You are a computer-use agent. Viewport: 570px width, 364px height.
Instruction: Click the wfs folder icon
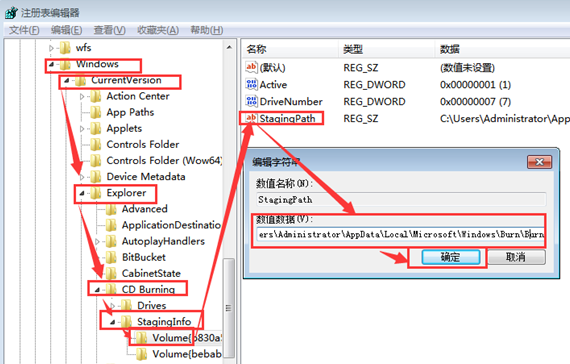click(65, 48)
